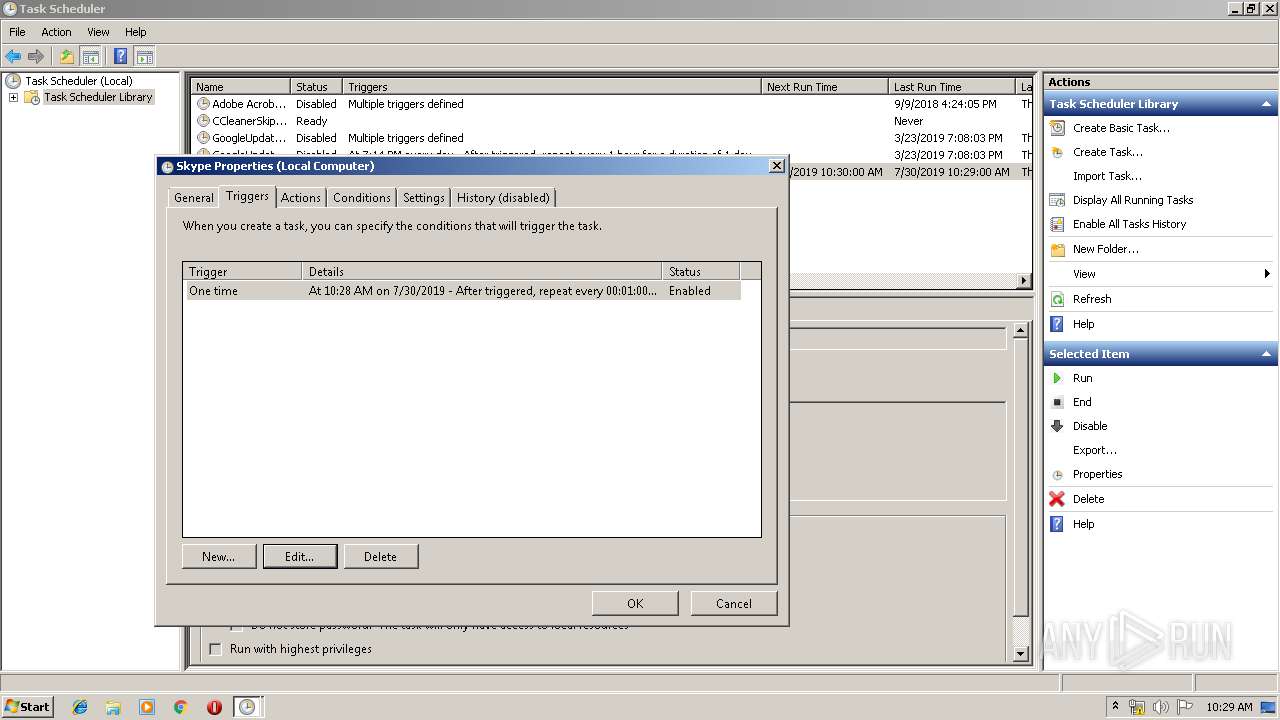The width and height of the screenshot is (1280, 720).
Task: Open the Opera browser taskbar icon
Action: 214,707
